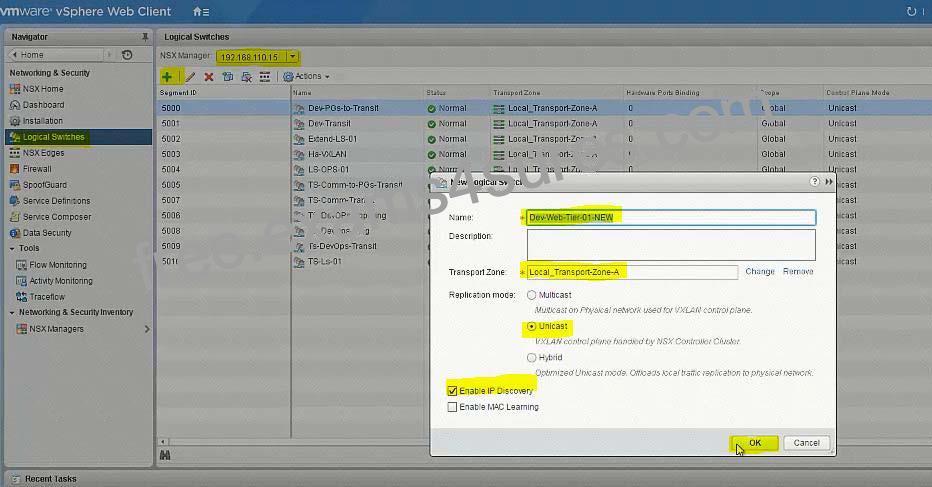Click the red X Delete icon
This screenshot has width=932, height=487.
coord(209,77)
